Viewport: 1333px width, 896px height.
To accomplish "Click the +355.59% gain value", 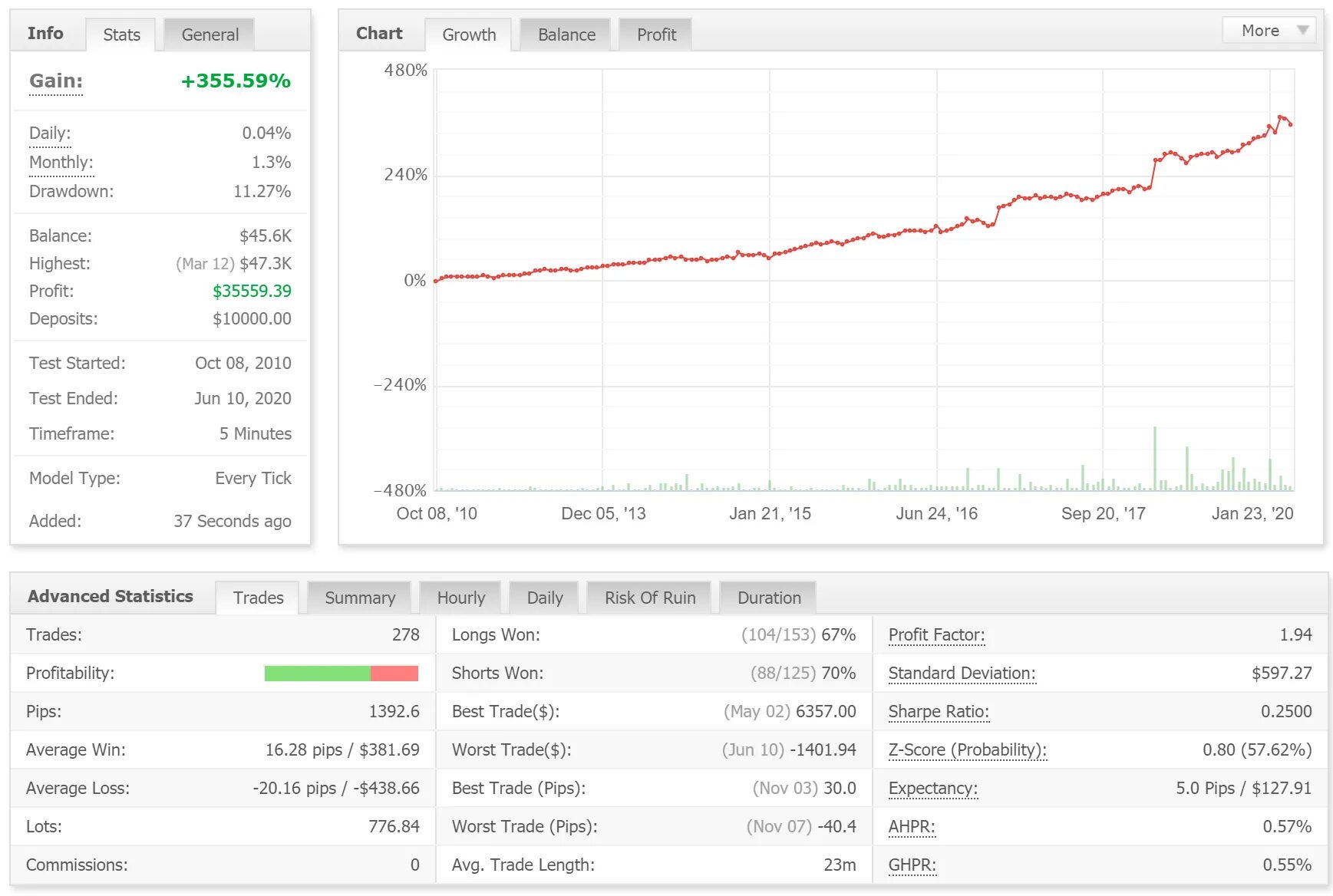I will pos(236,81).
